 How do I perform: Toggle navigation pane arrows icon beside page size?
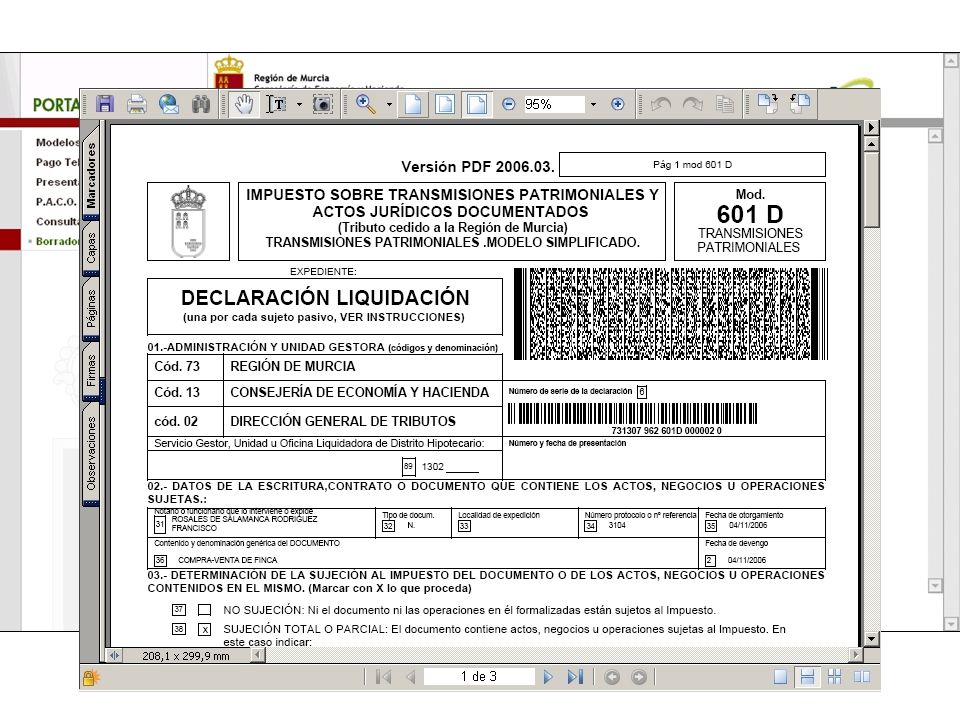(x=114, y=655)
